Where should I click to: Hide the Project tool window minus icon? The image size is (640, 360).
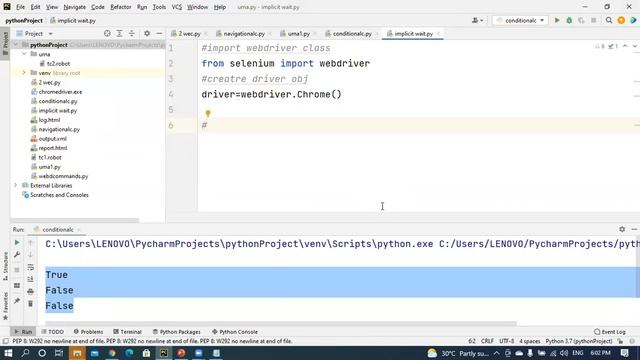[x=159, y=33]
